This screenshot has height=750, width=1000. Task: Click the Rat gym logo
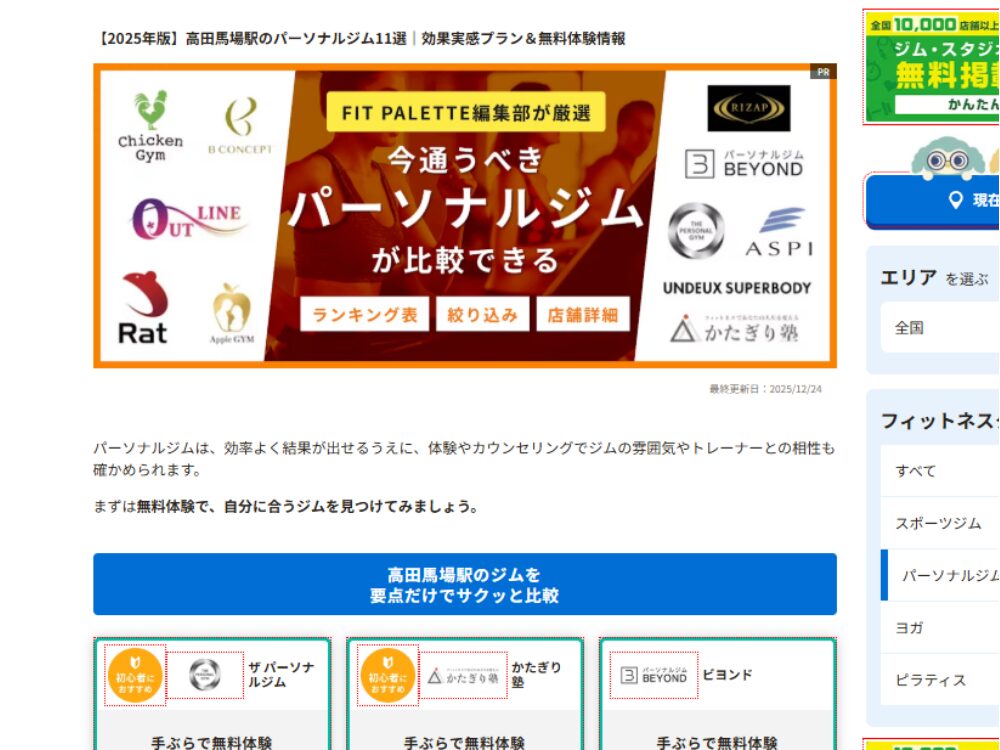(144, 308)
